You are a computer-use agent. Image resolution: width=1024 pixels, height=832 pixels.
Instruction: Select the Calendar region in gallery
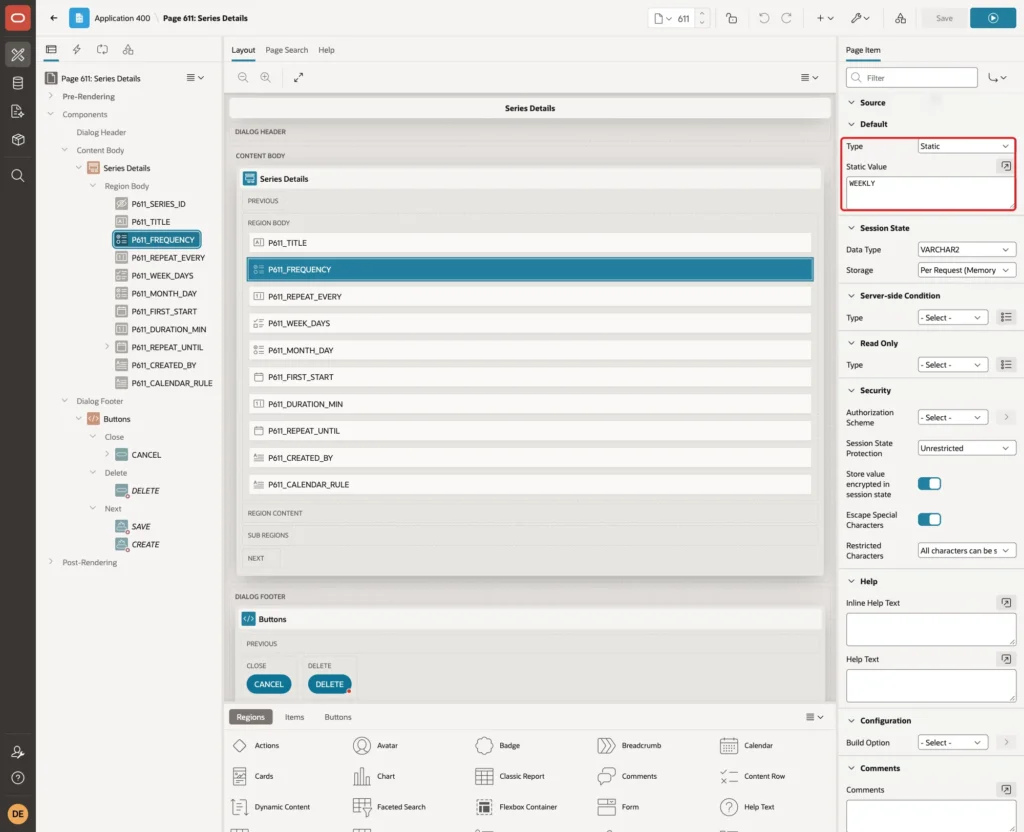coord(746,746)
